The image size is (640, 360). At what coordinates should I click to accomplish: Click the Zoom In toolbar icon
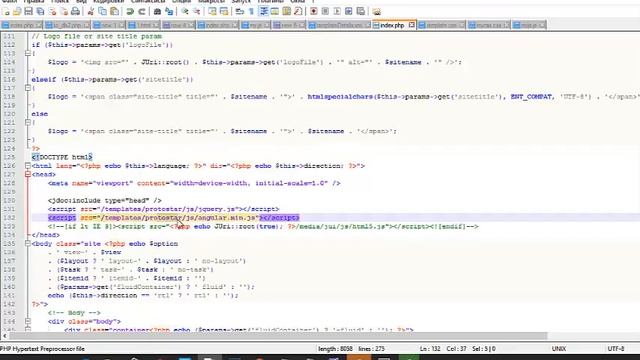pyautogui.click(x=184, y=11)
